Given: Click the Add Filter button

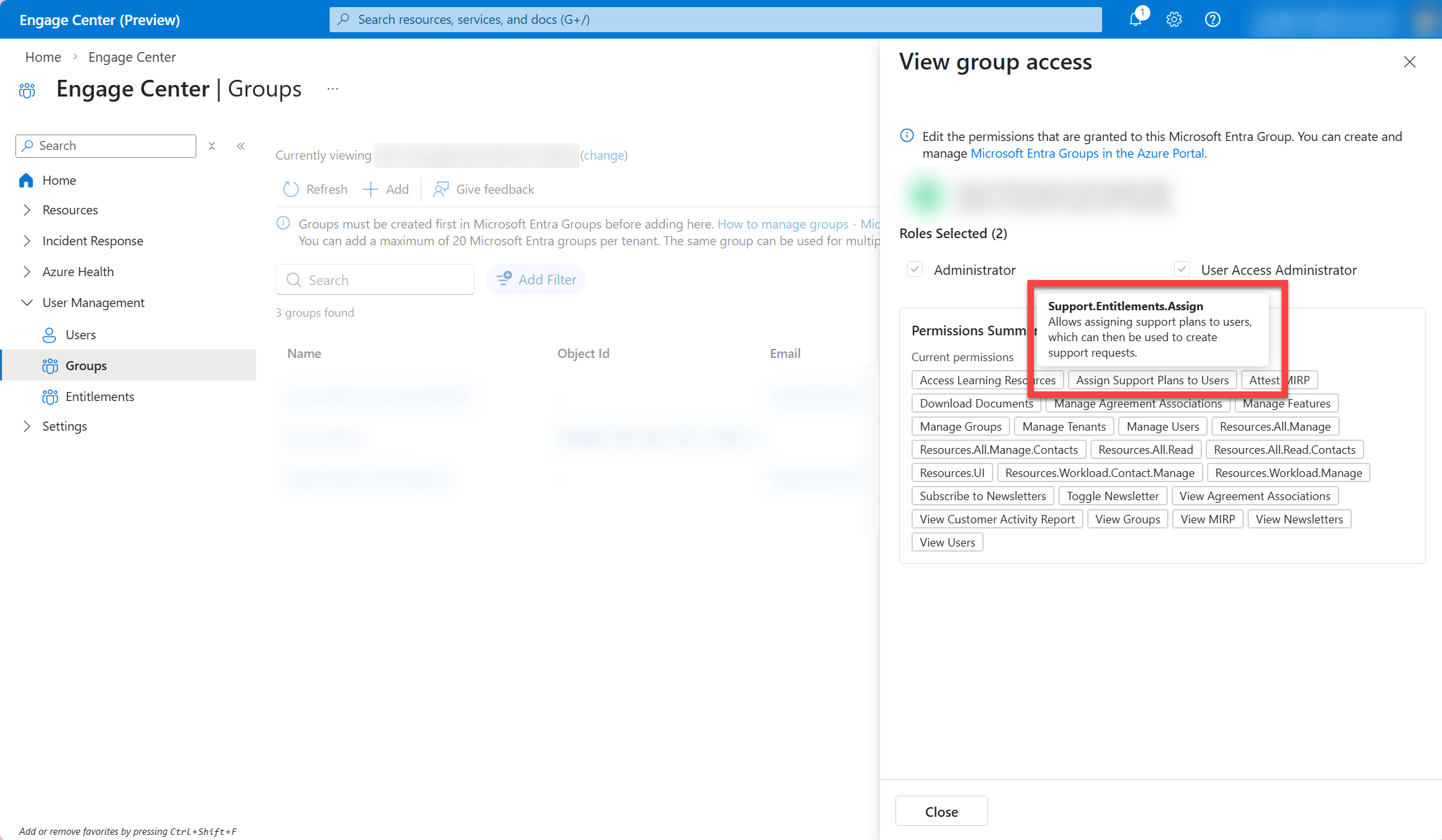Looking at the screenshot, I should click(536, 279).
